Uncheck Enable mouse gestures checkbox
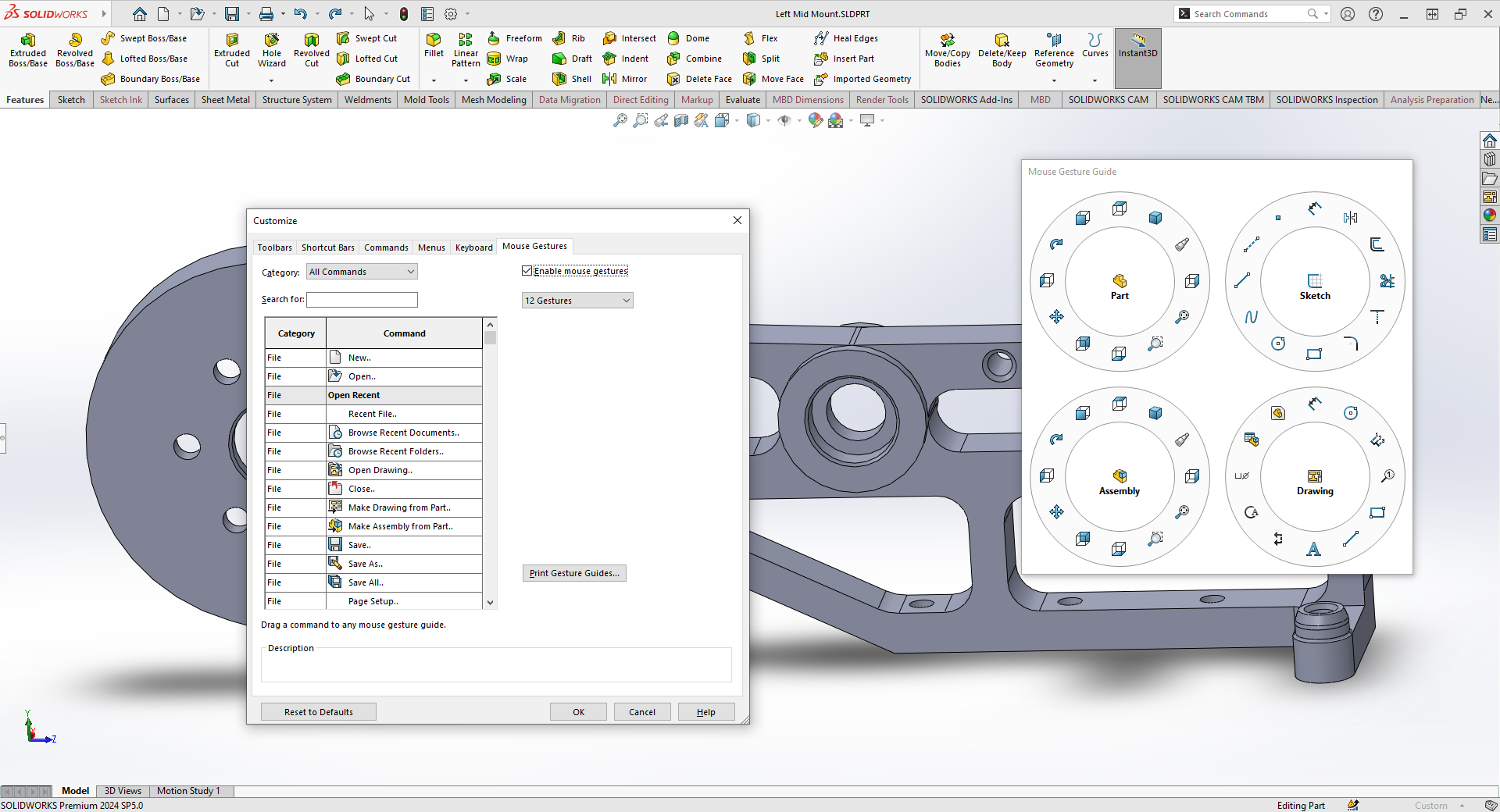Viewport: 1500px width, 812px height. click(527, 271)
